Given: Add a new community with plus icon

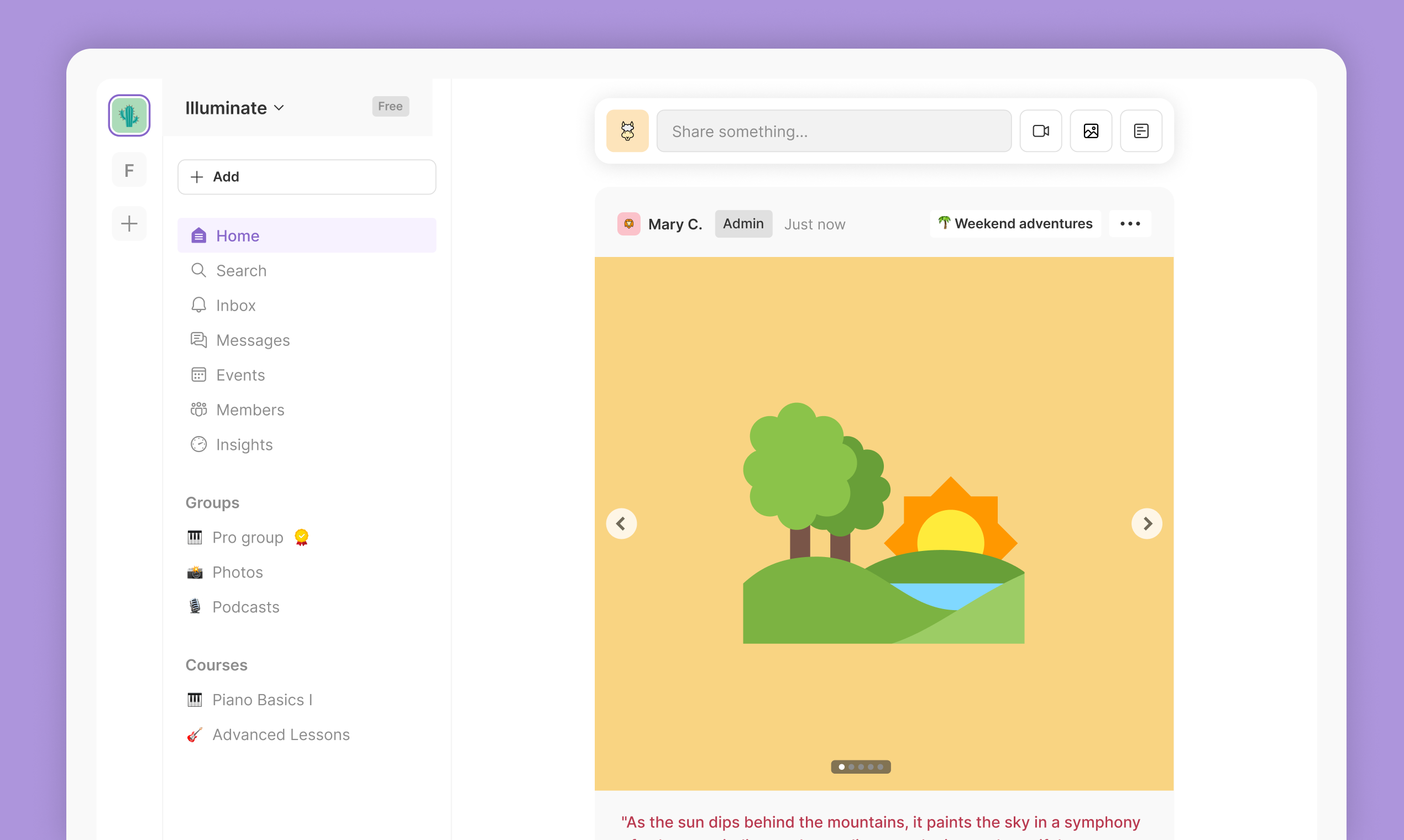Looking at the screenshot, I should pyautogui.click(x=129, y=224).
